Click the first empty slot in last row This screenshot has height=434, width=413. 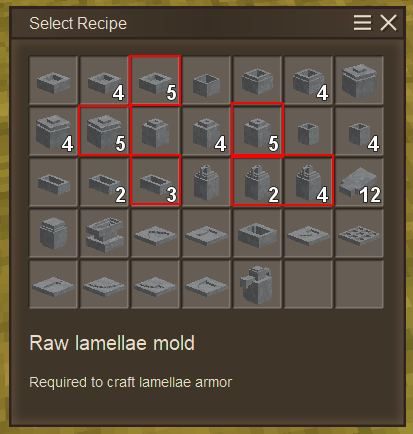[x=308, y=284]
